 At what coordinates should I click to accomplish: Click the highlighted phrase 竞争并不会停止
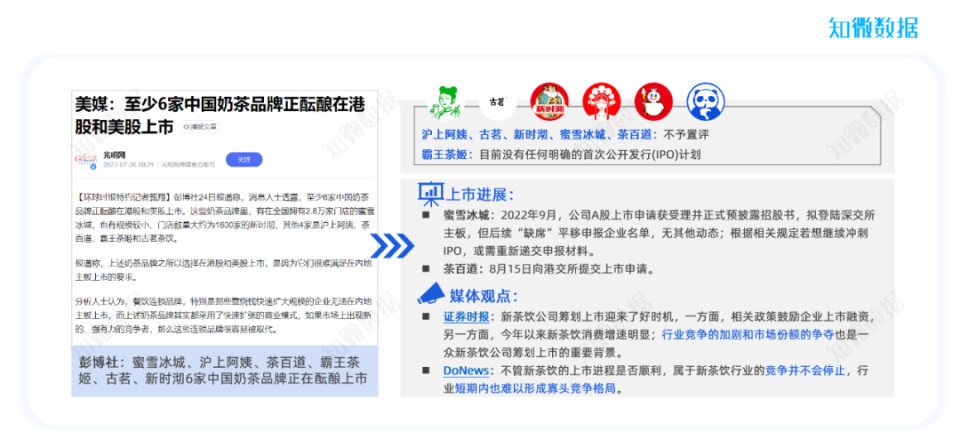pyautogui.click(x=805, y=370)
